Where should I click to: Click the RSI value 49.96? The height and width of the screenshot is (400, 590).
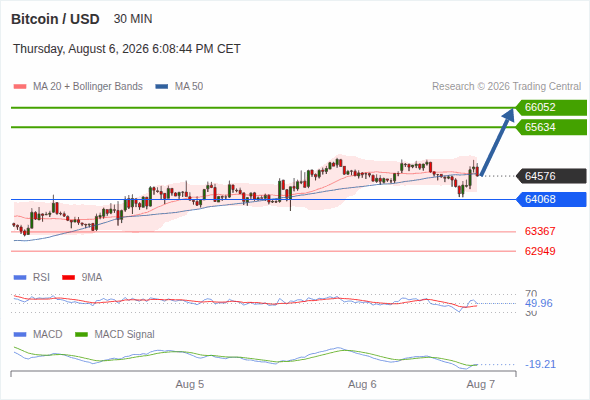(x=539, y=303)
